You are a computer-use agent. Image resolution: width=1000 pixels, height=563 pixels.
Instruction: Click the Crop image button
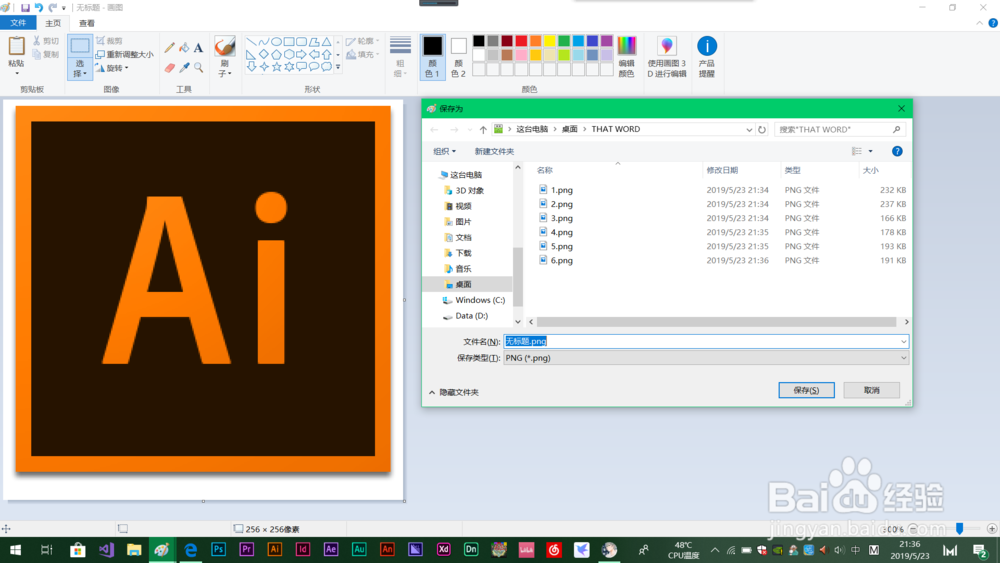click(109, 41)
